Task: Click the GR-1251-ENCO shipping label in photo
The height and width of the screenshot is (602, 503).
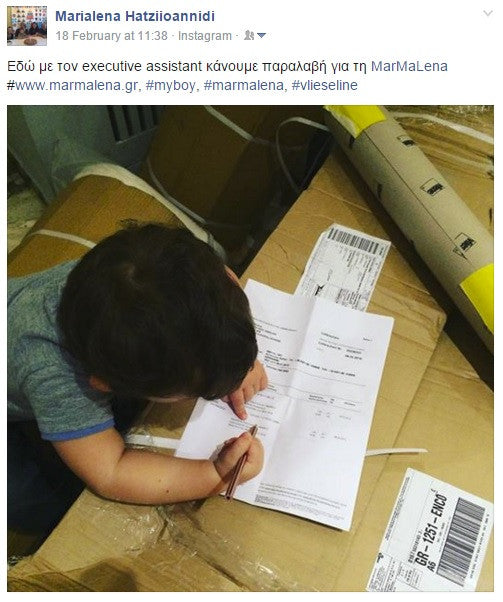Action: 432,532
